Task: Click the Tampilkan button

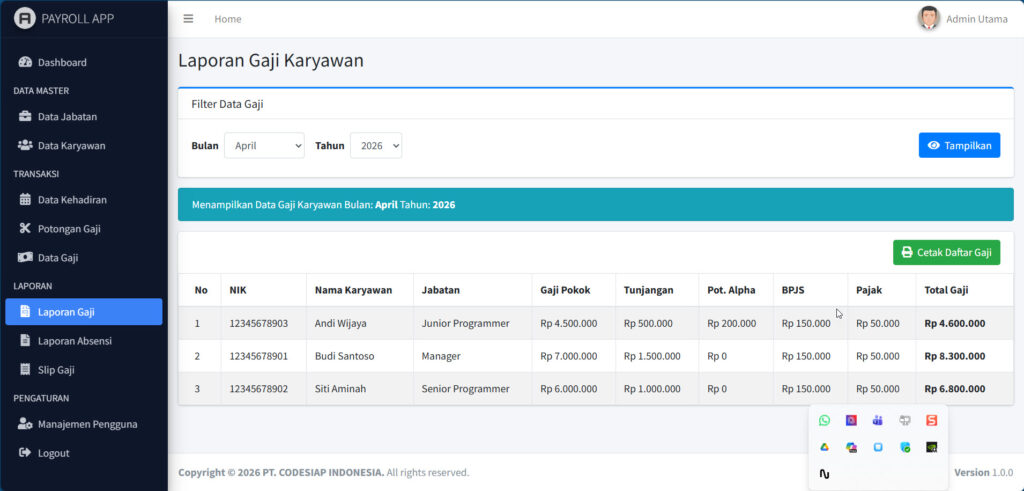Action: (958, 146)
